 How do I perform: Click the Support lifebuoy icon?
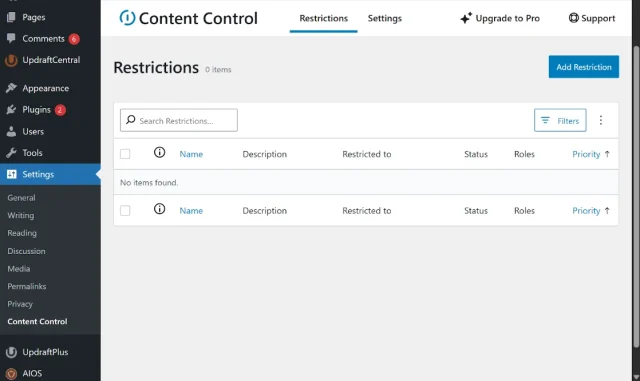573,18
